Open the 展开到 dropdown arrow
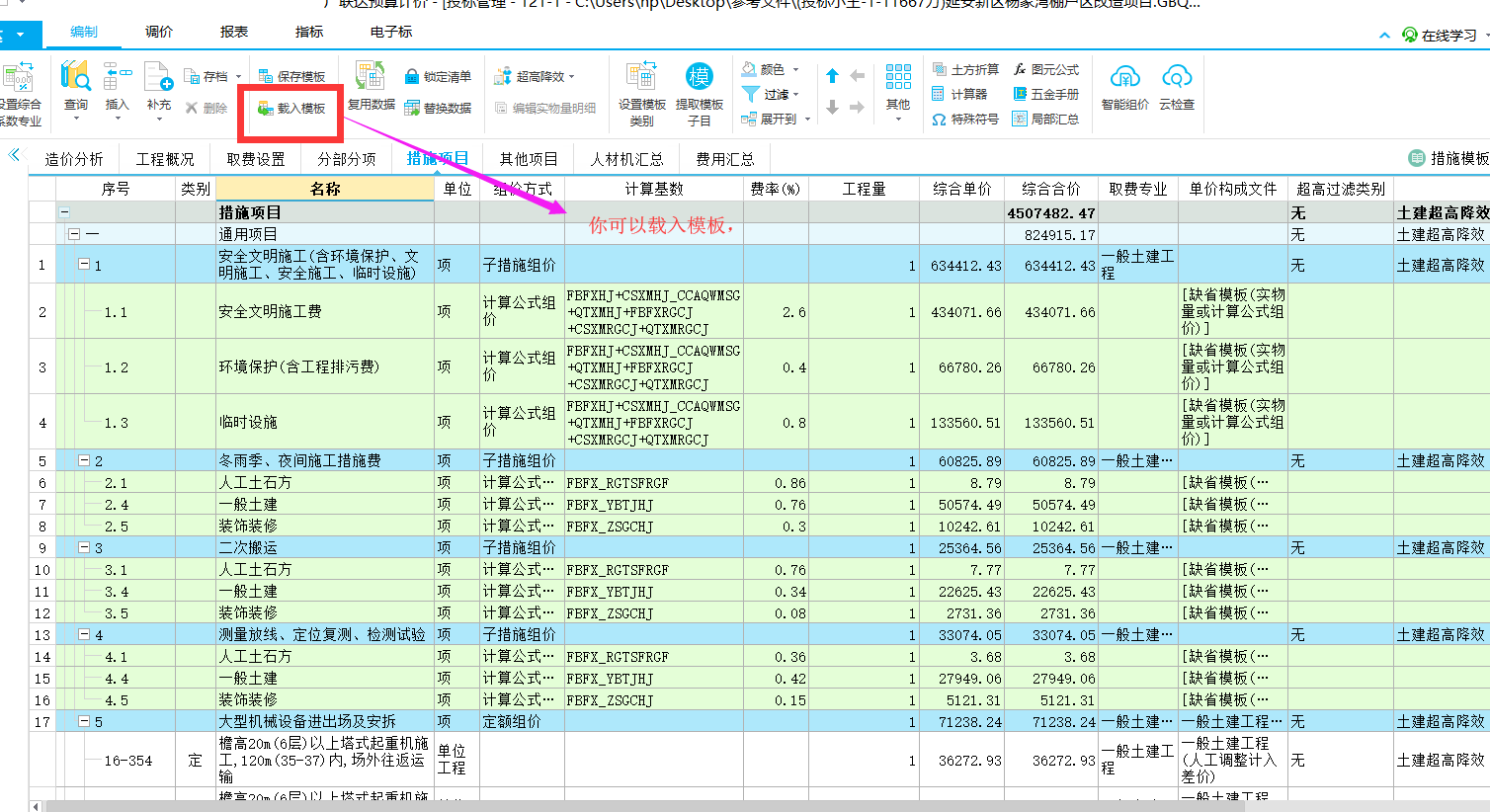Screen dimensions: 1490x812 [807, 120]
